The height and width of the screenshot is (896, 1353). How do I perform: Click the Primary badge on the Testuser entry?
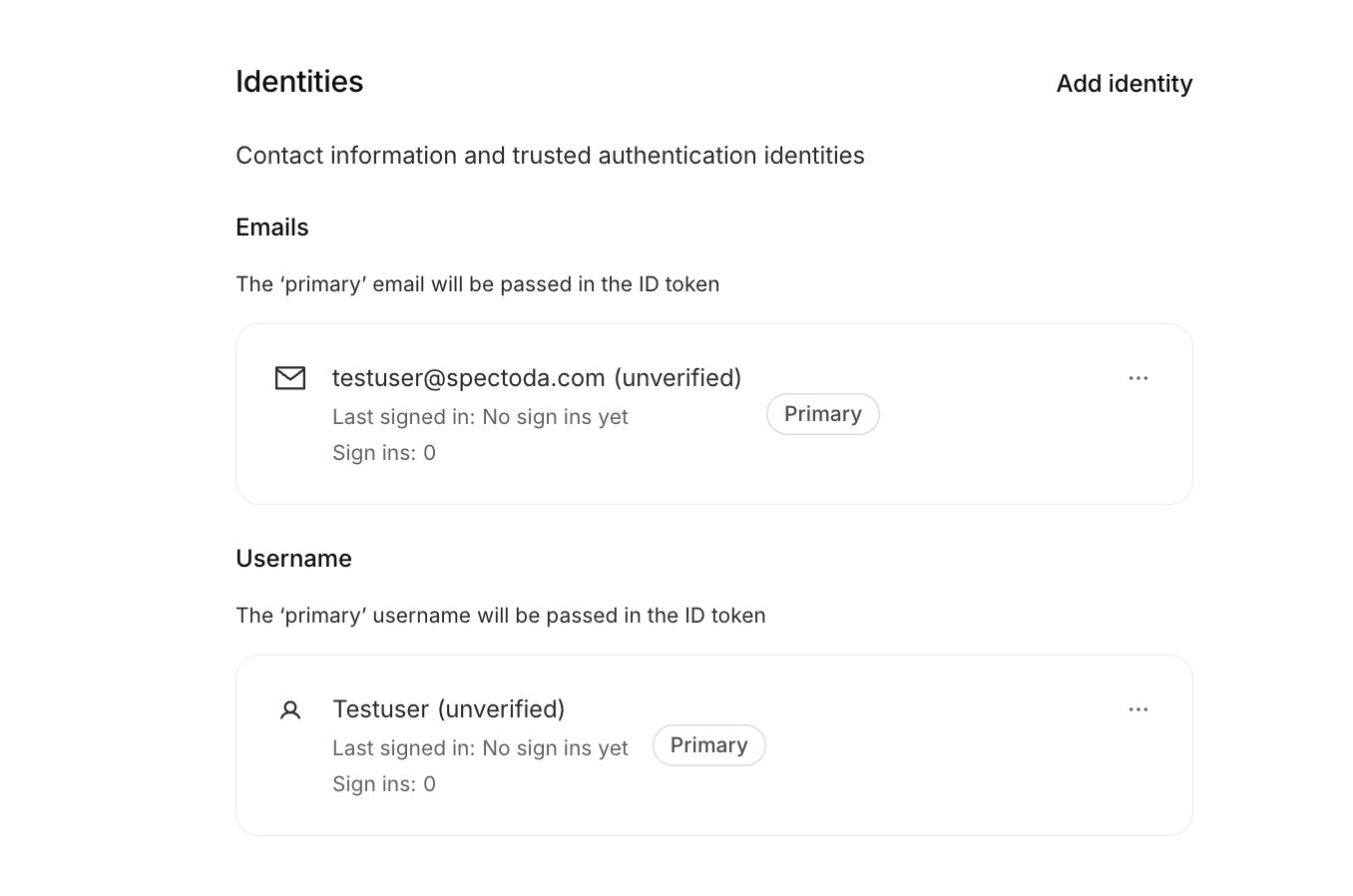708,745
